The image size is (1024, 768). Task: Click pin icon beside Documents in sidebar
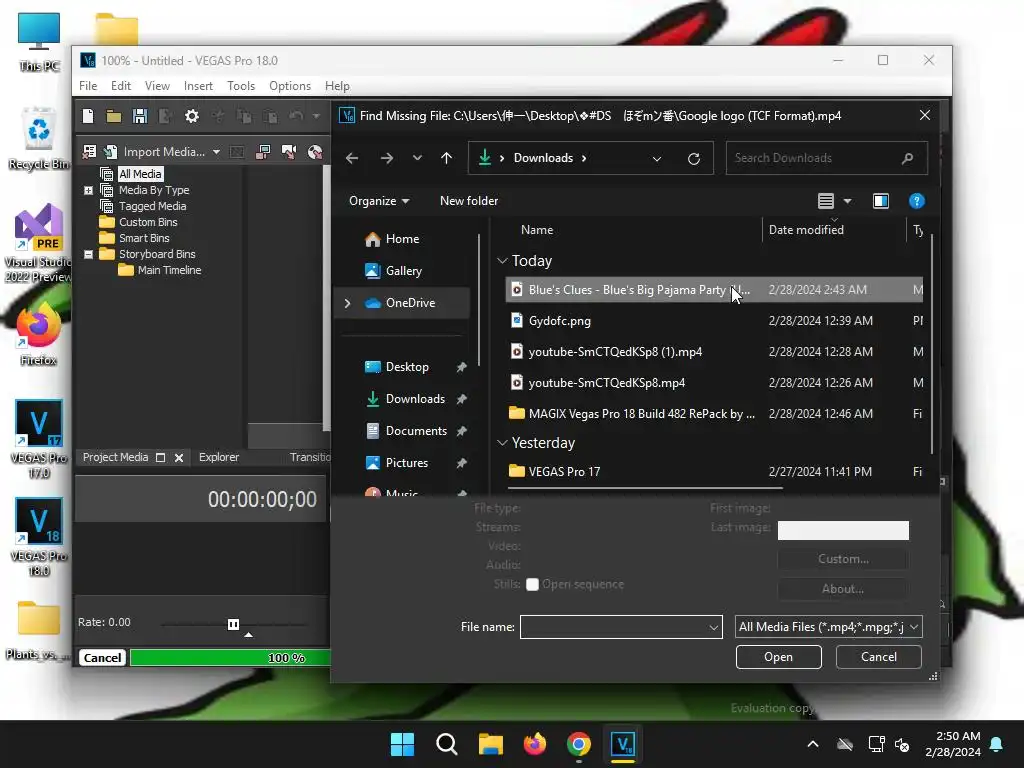pyautogui.click(x=461, y=431)
